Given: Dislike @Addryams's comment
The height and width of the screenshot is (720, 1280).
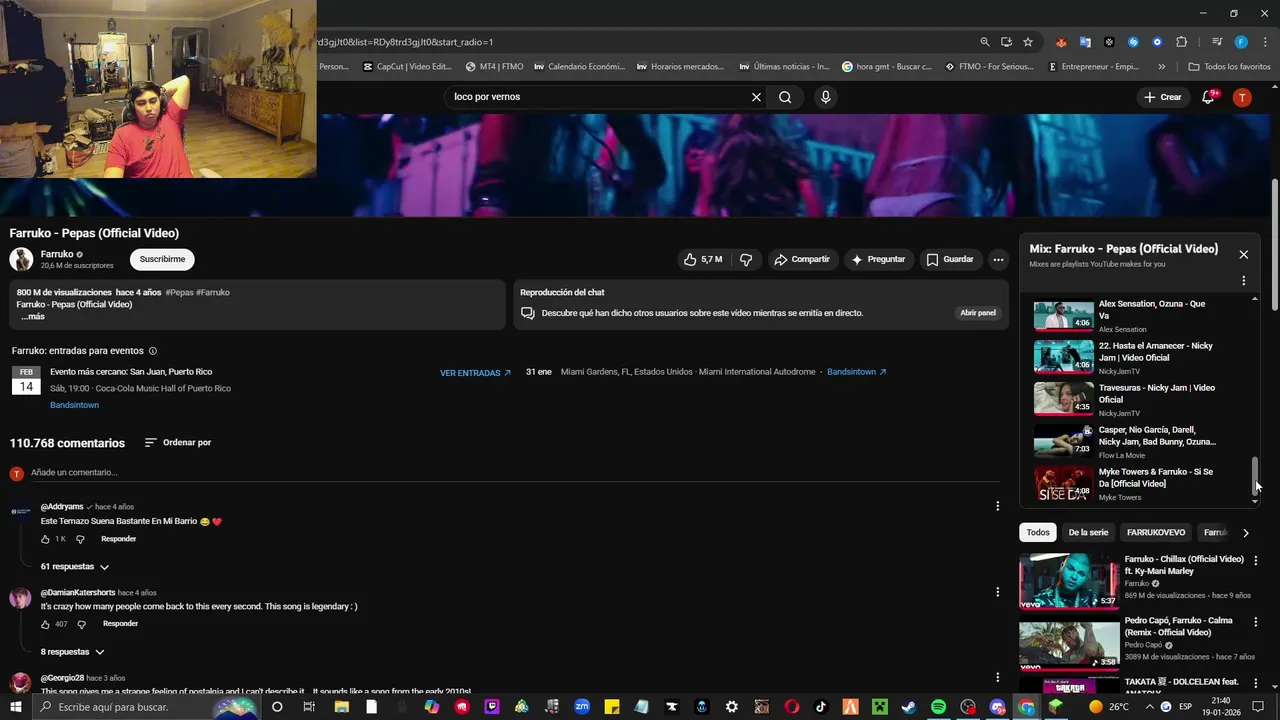Looking at the screenshot, I should click(80, 539).
